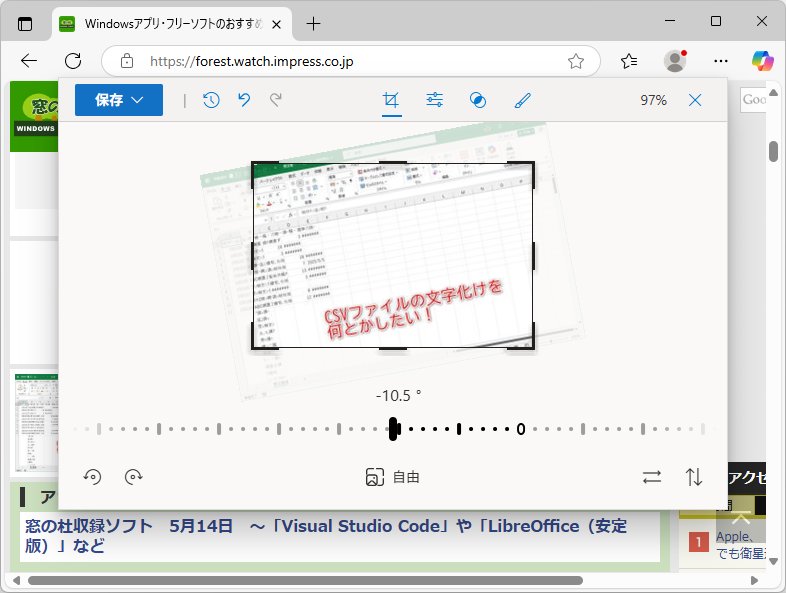Open the 保存 save dropdown button
This screenshot has width=786, height=593.
119,100
